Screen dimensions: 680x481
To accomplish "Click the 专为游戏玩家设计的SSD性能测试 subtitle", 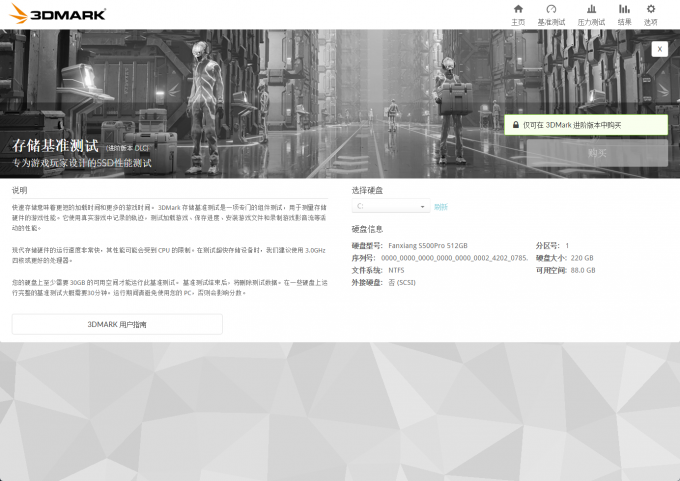I will [82, 163].
